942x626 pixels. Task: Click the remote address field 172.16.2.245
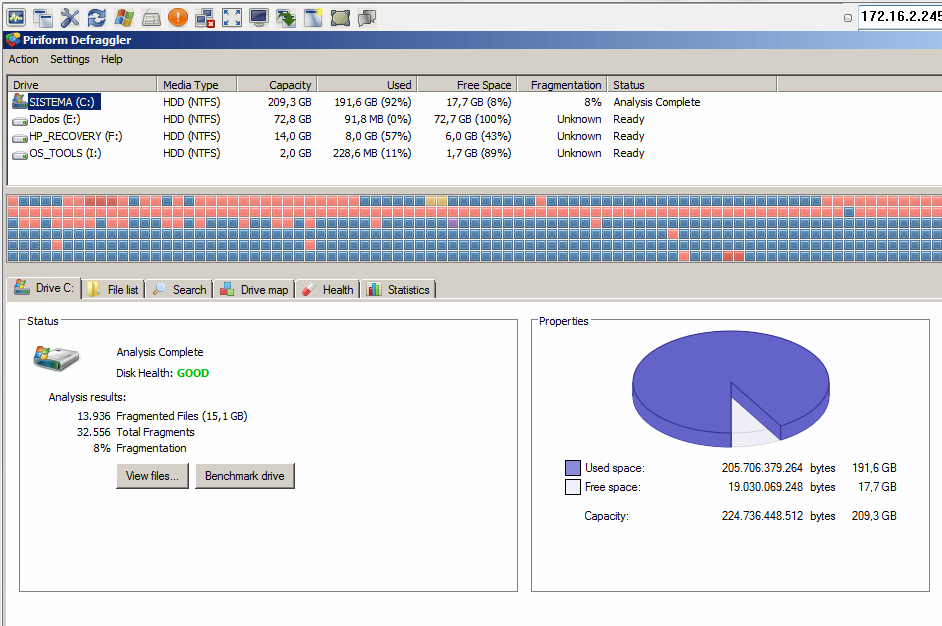tap(900, 17)
